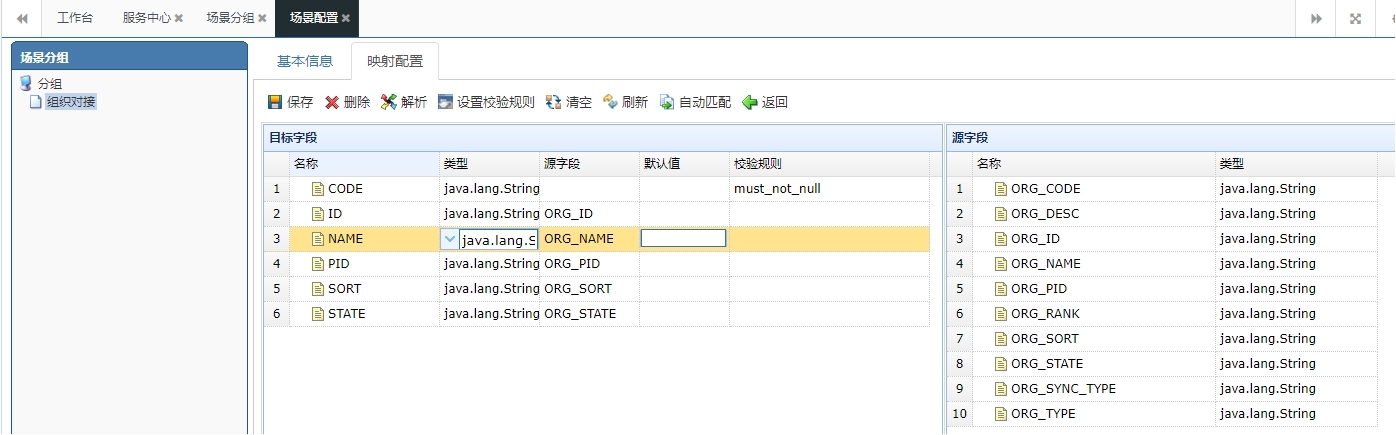Select the NAME target field icon

(x=318, y=239)
